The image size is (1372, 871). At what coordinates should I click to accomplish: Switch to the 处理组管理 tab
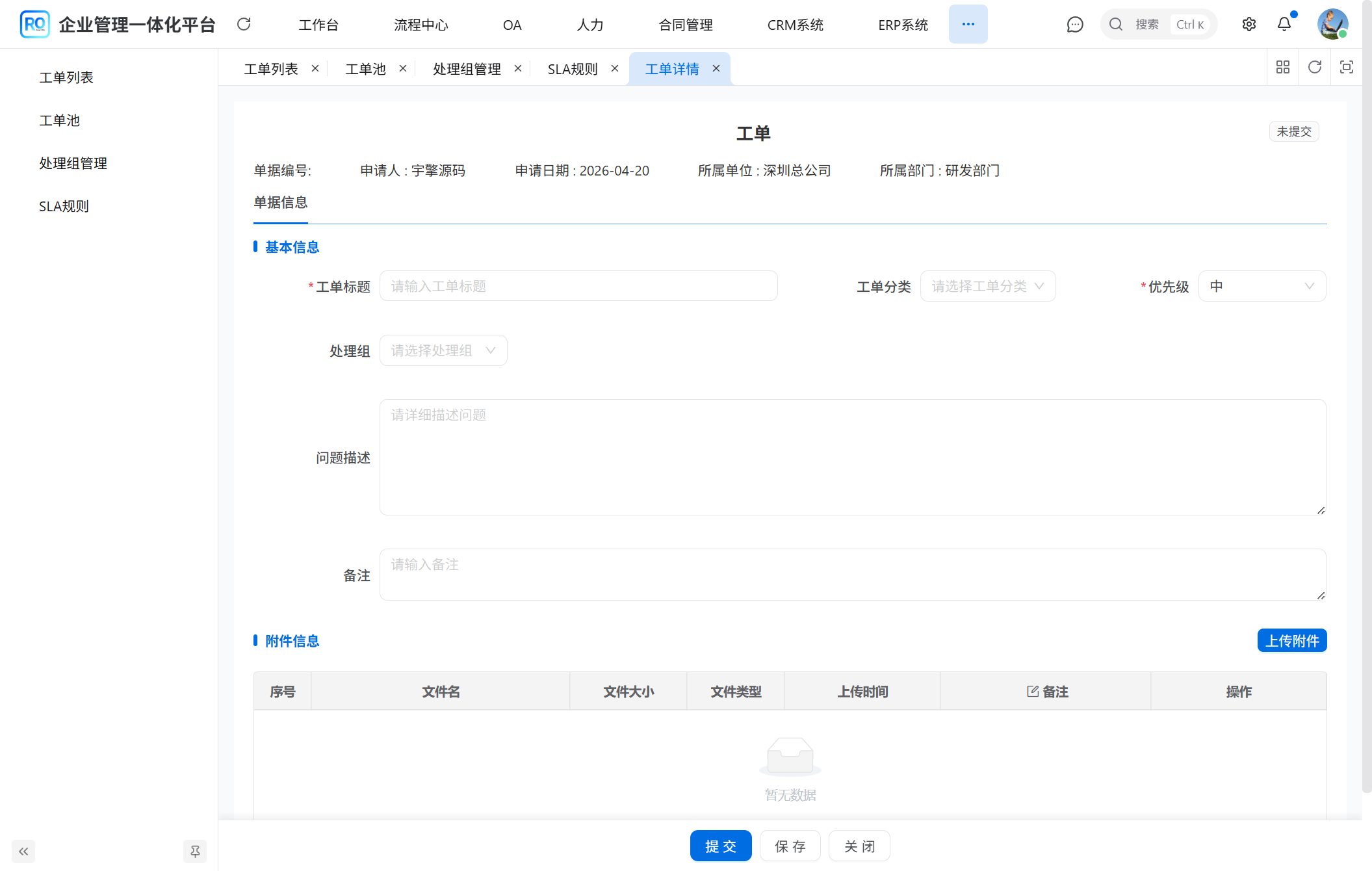[467, 69]
